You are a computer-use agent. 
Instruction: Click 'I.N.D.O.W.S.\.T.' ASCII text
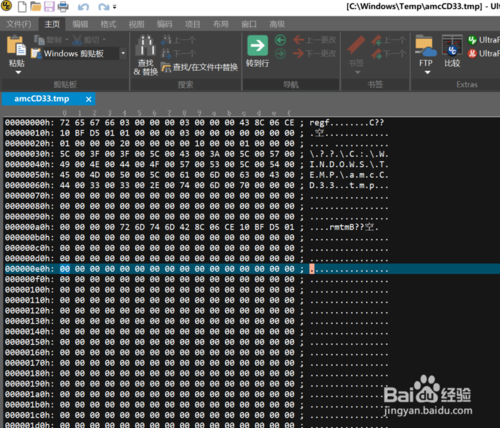[x=349, y=164]
